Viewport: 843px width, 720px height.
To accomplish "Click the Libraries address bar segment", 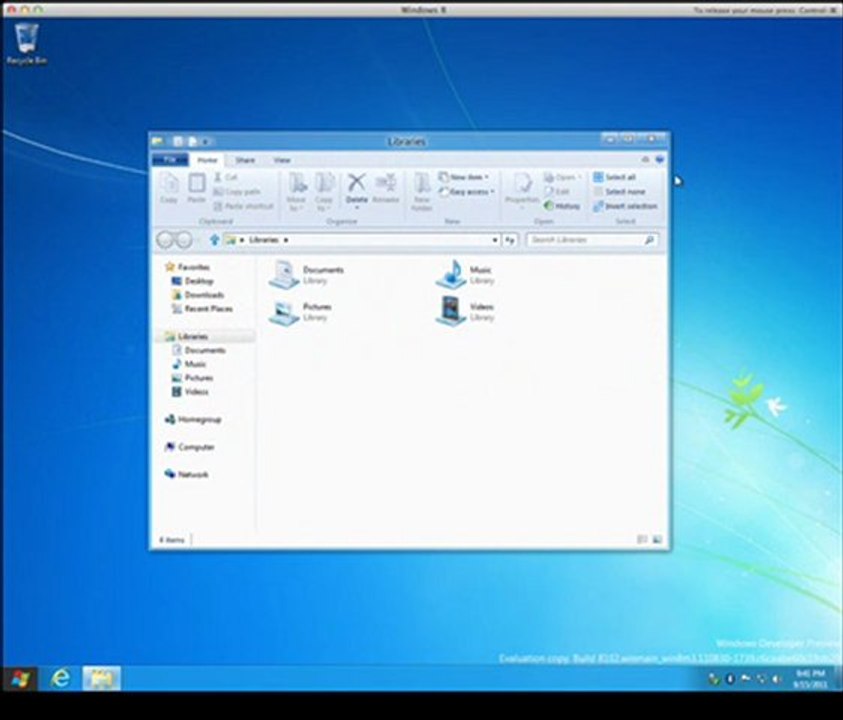I will click(263, 240).
